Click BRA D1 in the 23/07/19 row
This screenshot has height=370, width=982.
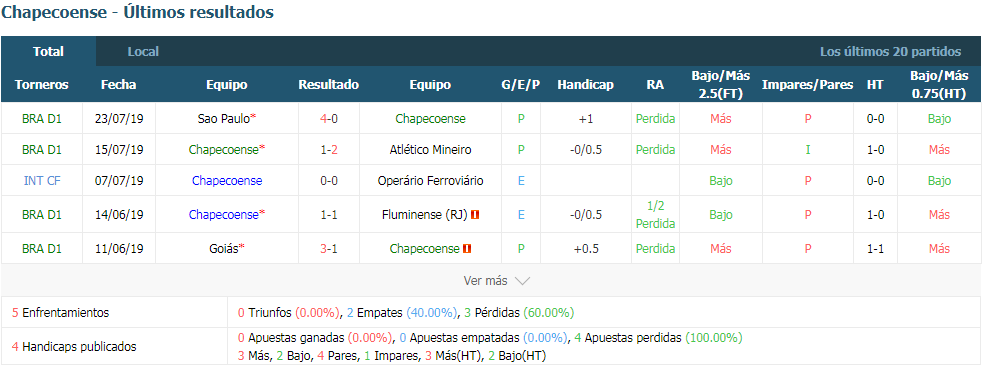click(x=42, y=118)
